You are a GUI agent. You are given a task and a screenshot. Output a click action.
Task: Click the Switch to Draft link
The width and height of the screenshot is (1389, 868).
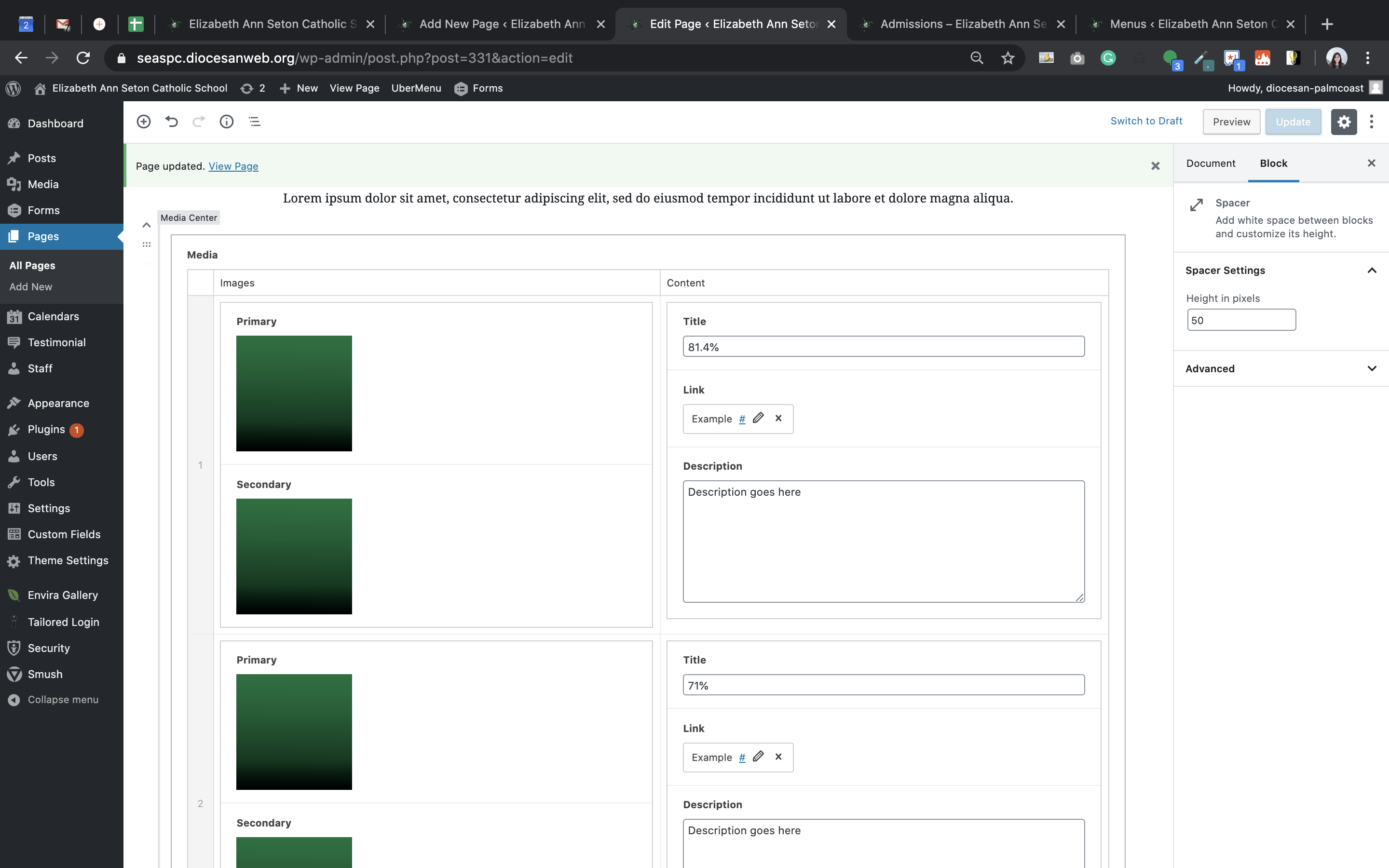pos(1145,121)
